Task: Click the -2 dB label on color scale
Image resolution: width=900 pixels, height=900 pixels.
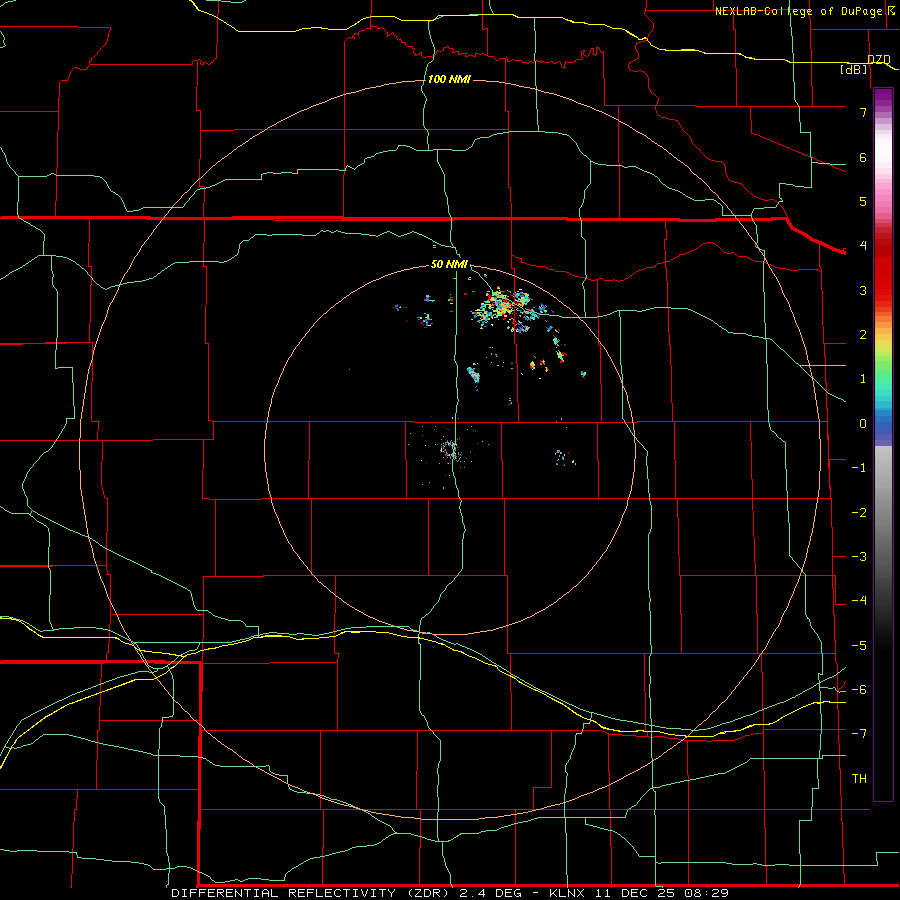Action: pyautogui.click(x=859, y=513)
